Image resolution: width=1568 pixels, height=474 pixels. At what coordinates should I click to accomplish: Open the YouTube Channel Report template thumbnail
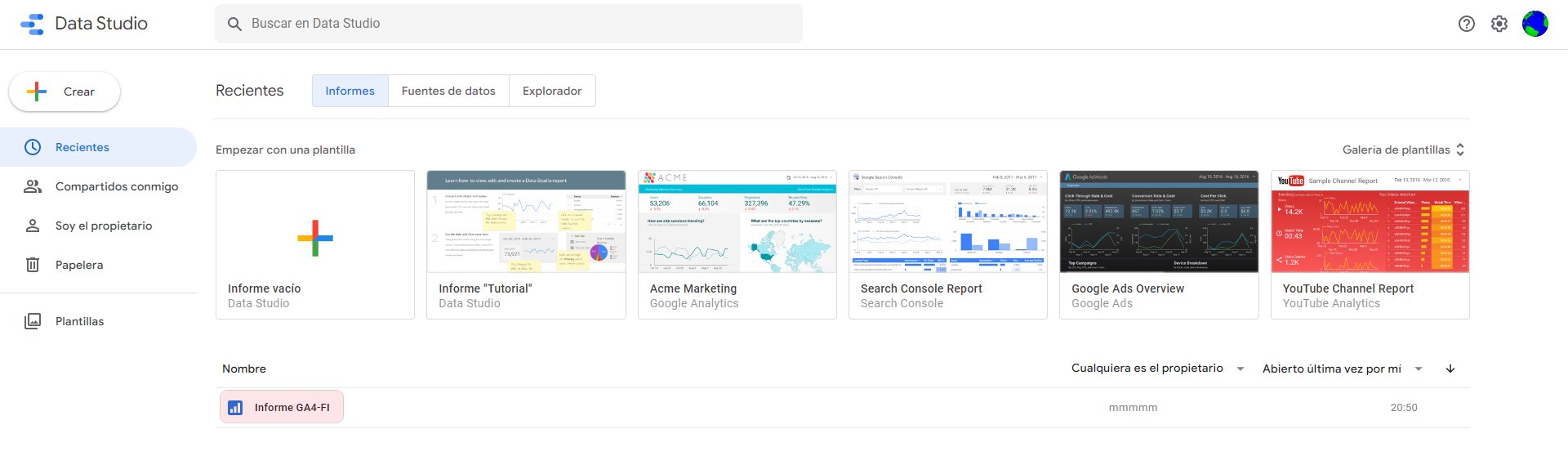coord(1370,221)
